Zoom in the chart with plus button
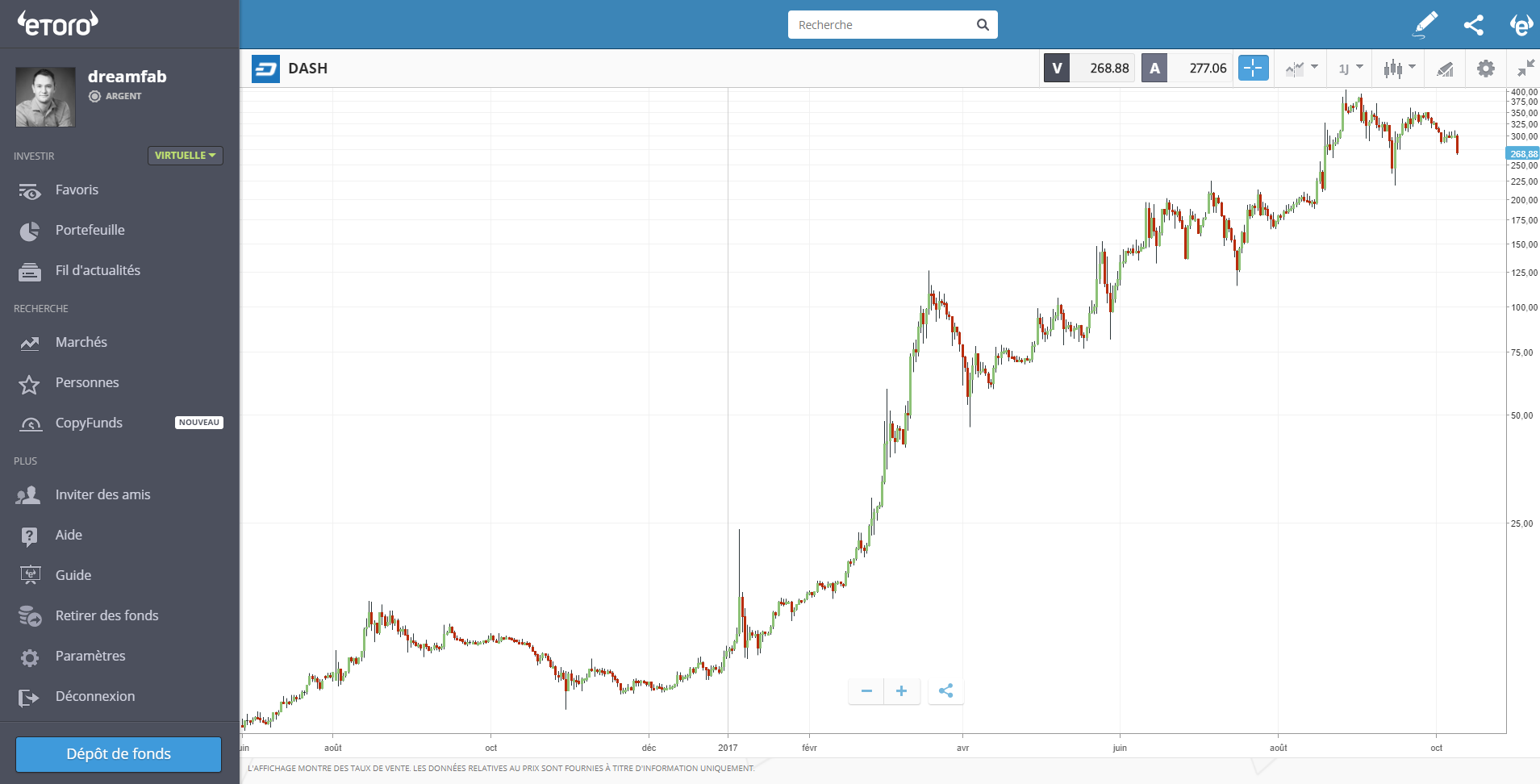Viewport: 1540px width, 784px height. coord(902,691)
